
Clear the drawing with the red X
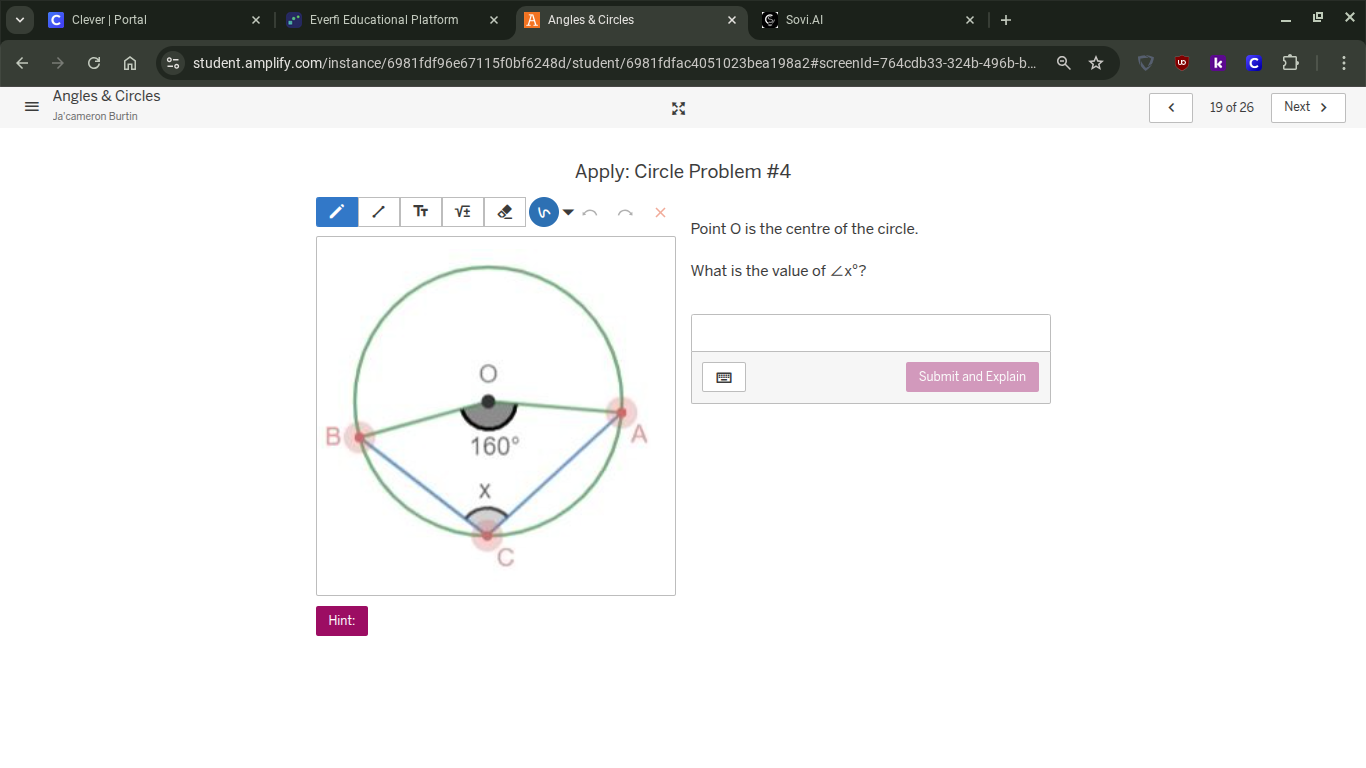659,212
